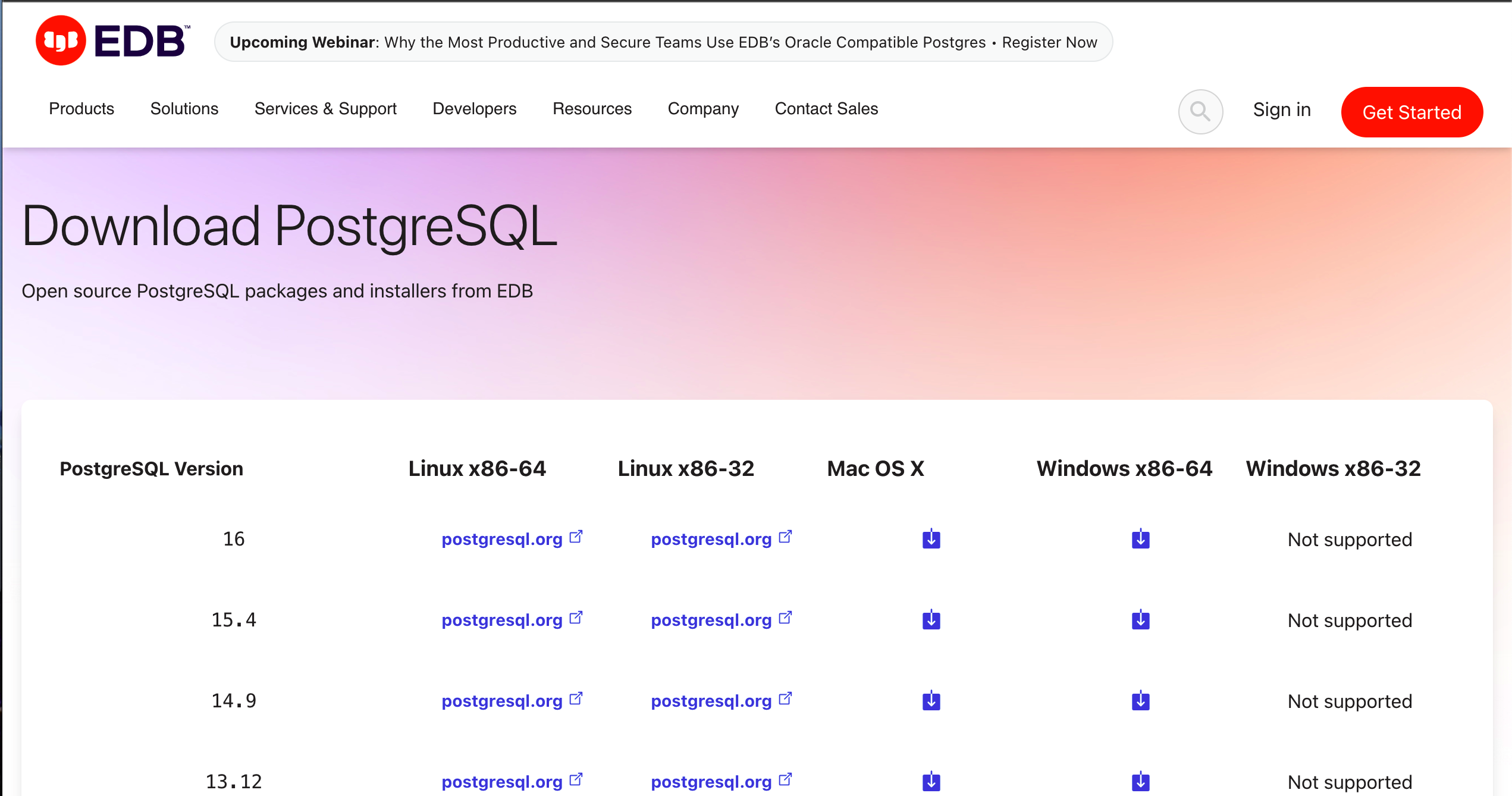
Task: Click the EDB logo
Action: [113, 40]
